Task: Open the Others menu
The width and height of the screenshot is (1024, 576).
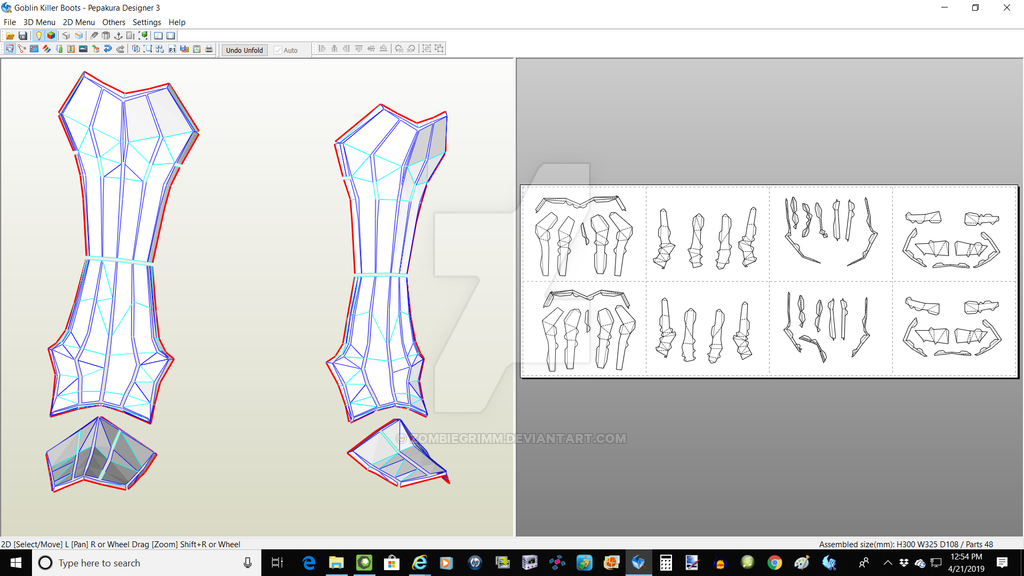Action: (x=114, y=22)
